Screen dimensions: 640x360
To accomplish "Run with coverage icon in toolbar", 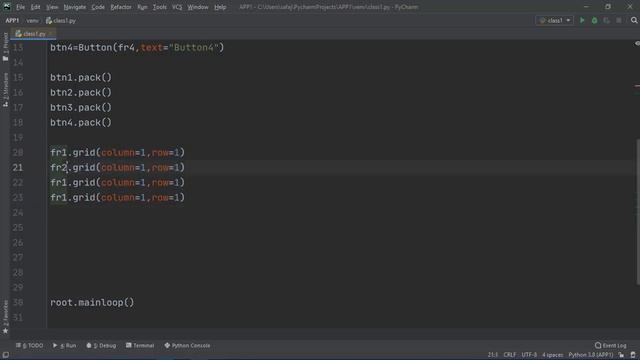I will point(607,20).
